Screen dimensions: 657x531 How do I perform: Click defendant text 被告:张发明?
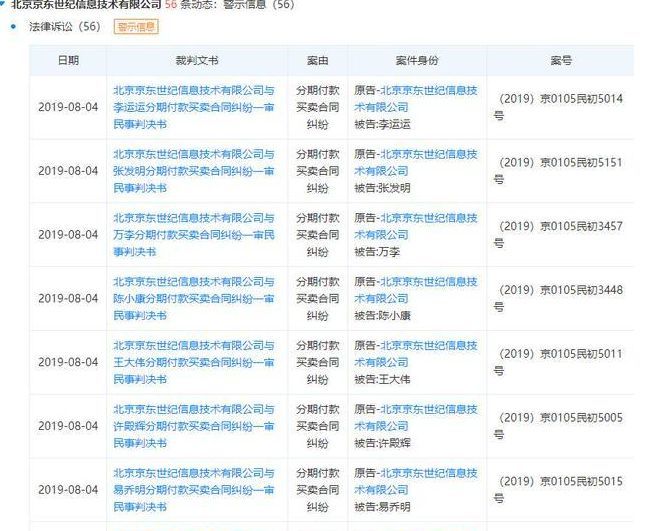pos(382,188)
